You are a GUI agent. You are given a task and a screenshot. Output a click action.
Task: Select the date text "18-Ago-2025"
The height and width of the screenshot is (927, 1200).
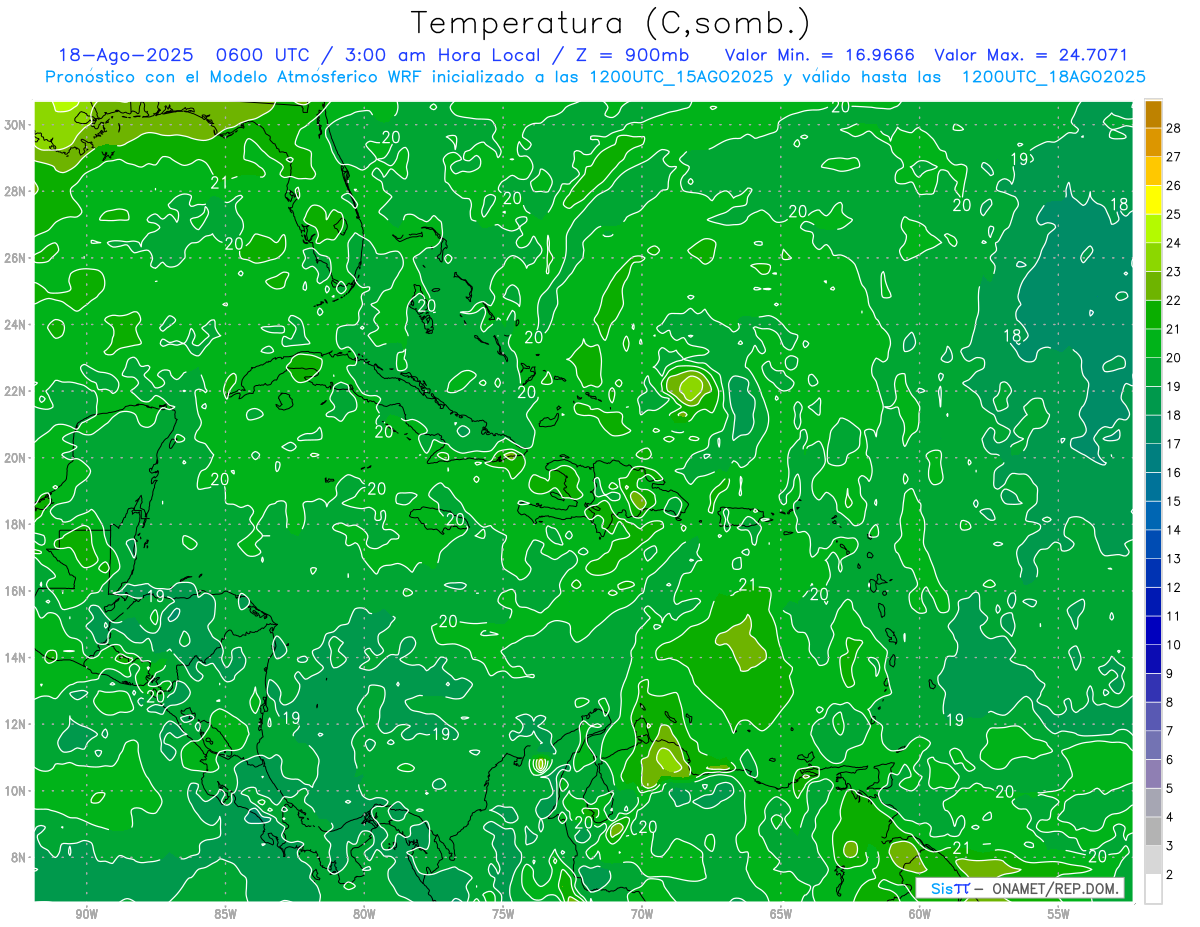(125, 56)
